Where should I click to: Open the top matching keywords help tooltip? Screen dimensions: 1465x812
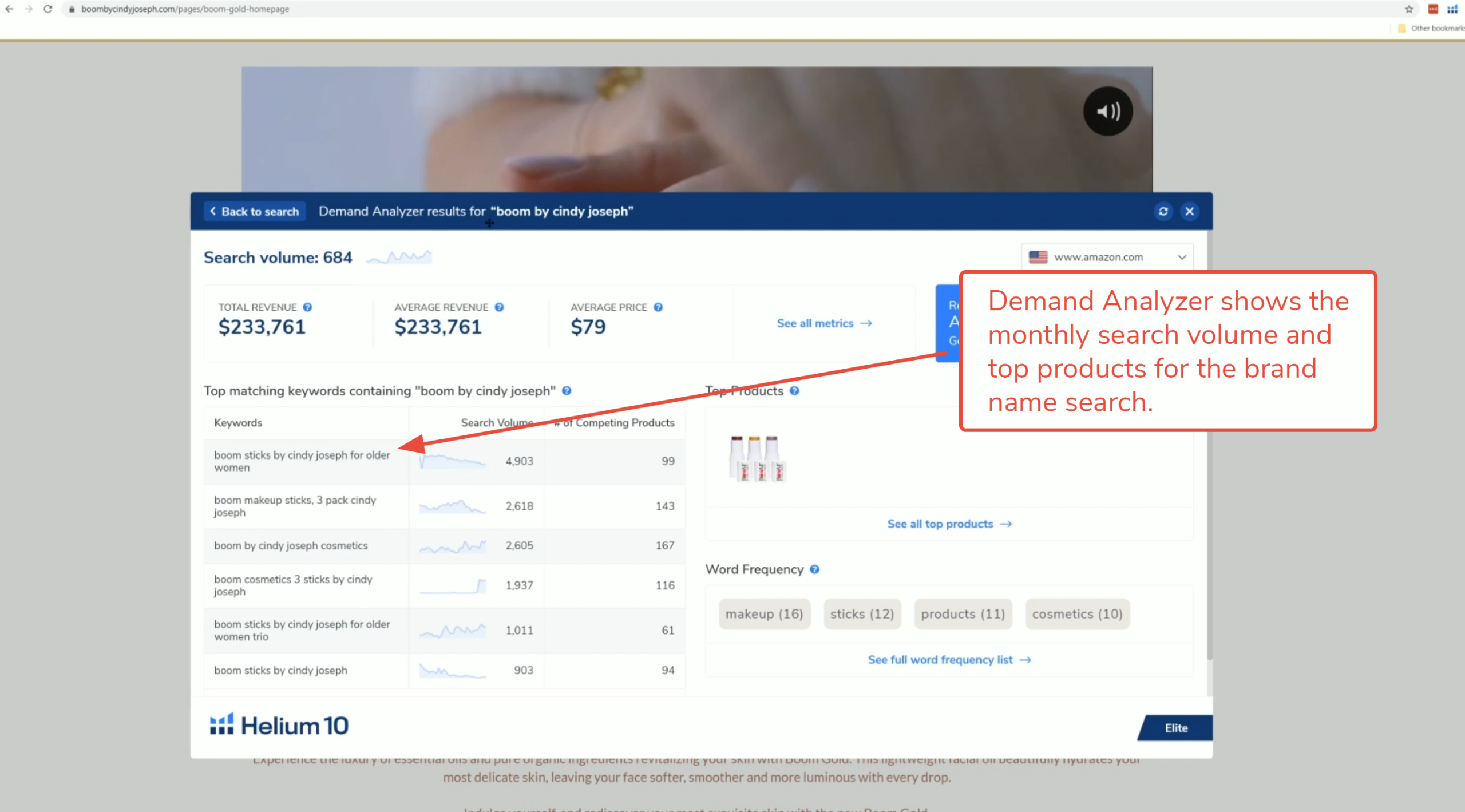click(x=567, y=391)
